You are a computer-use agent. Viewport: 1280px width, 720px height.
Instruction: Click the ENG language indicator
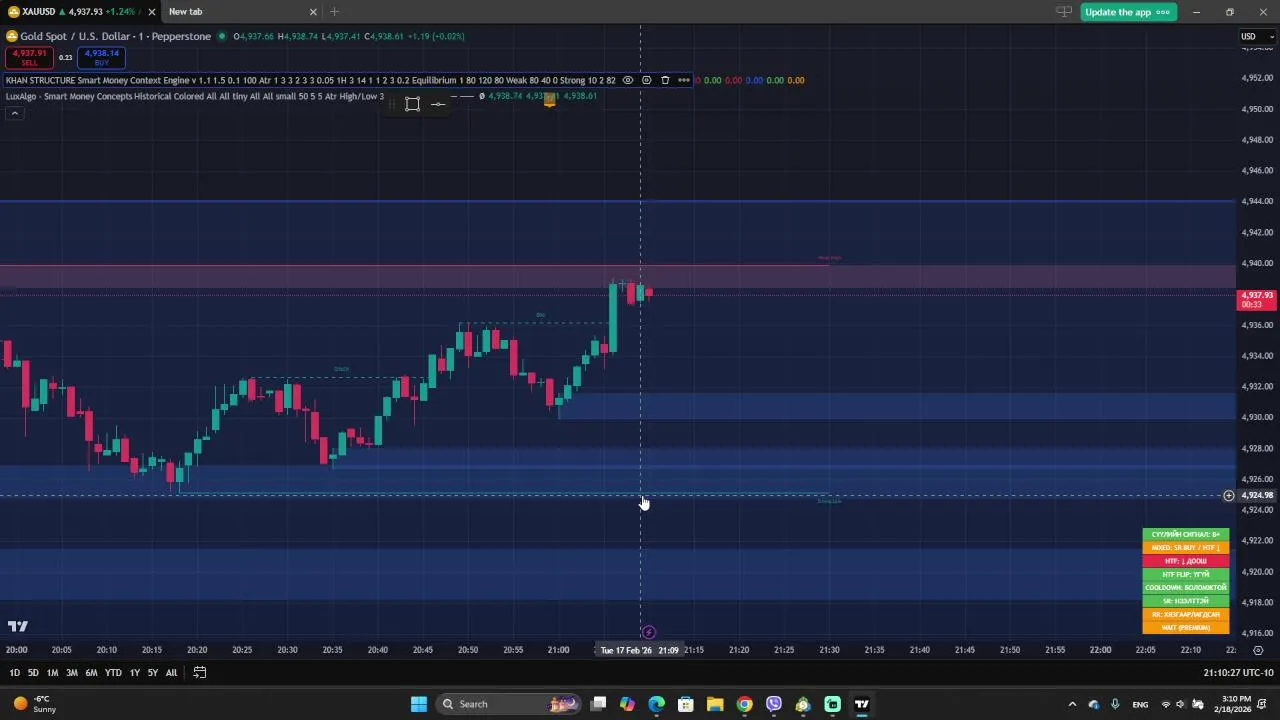1140,704
